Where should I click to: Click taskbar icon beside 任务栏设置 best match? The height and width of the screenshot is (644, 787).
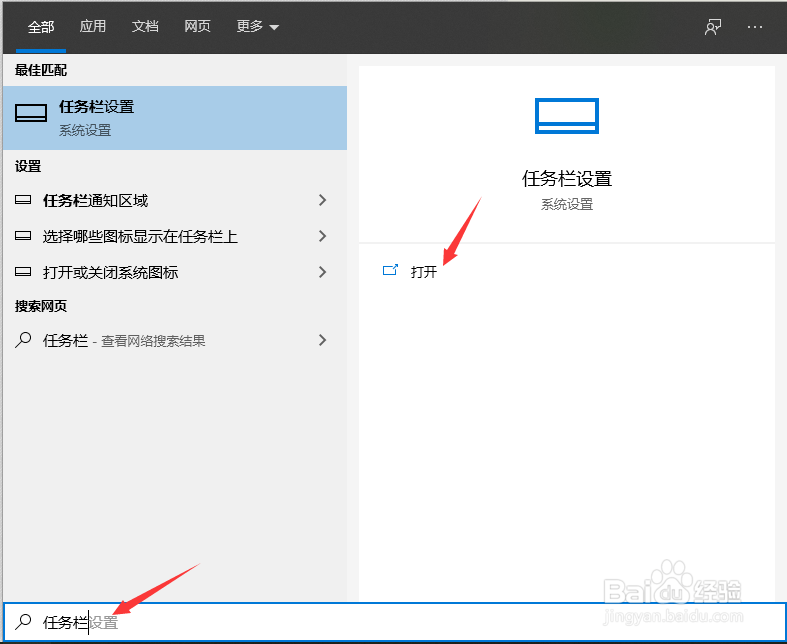31,113
